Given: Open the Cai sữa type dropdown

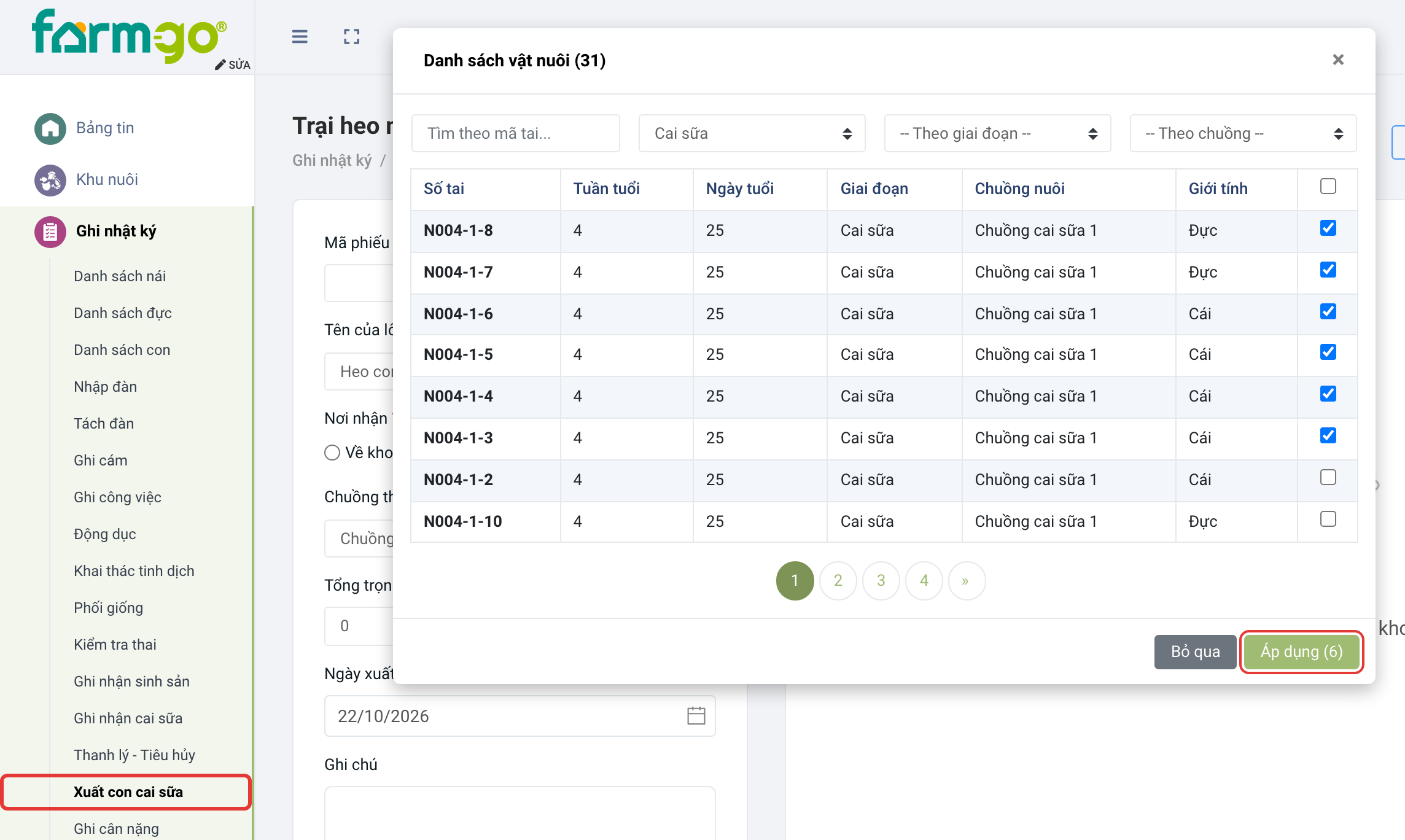Looking at the screenshot, I should [752, 133].
